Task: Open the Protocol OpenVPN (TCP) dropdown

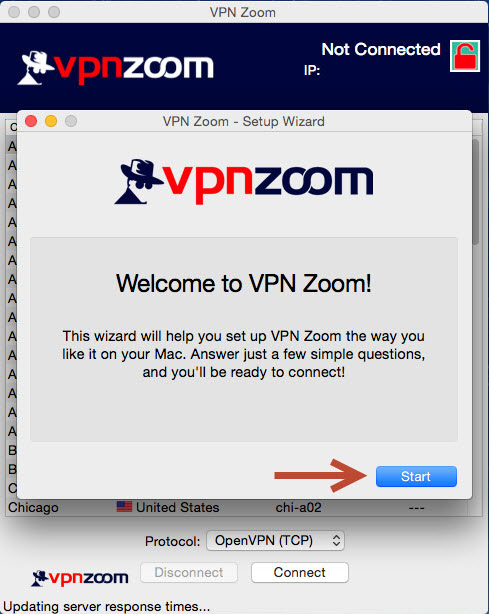Action: coord(275,541)
